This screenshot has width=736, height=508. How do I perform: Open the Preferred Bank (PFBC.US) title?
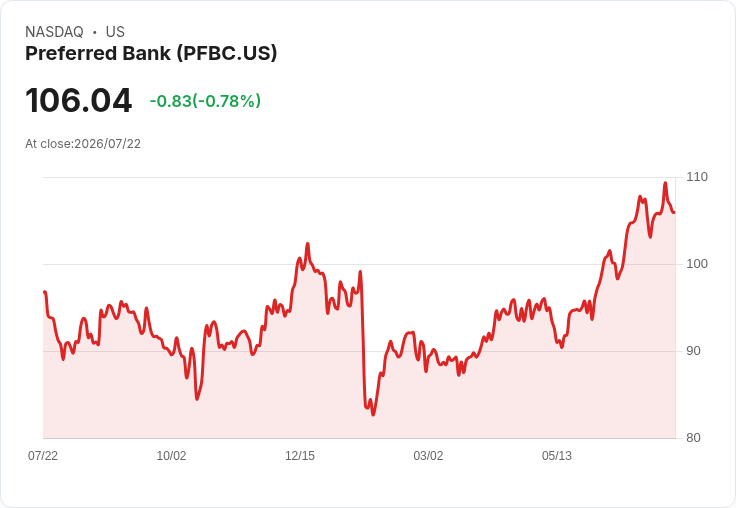point(151,53)
